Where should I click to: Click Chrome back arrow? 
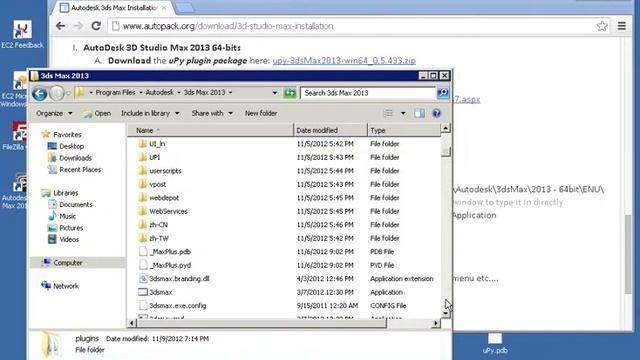coord(60,26)
